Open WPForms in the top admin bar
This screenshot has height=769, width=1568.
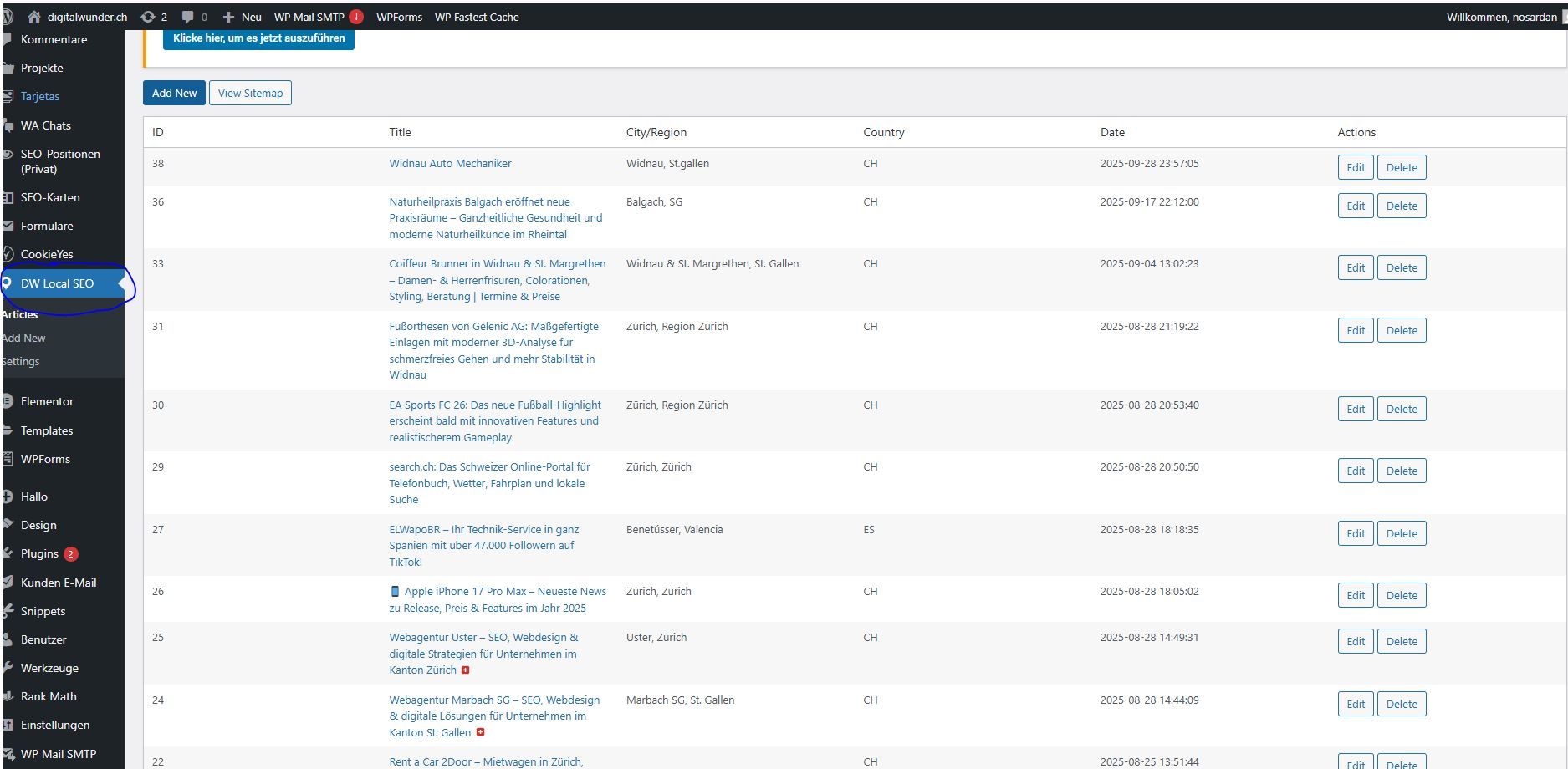[x=399, y=17]
